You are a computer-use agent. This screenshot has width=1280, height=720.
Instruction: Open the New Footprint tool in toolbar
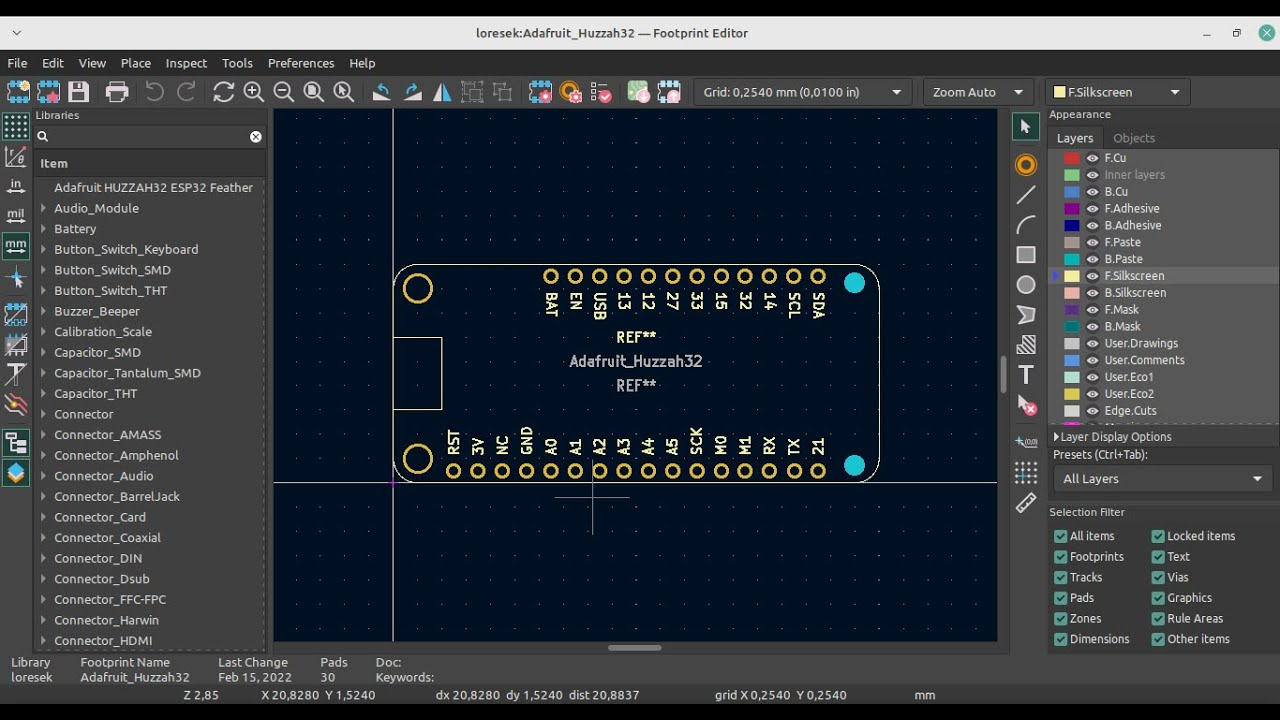click(x=18, y=91)
